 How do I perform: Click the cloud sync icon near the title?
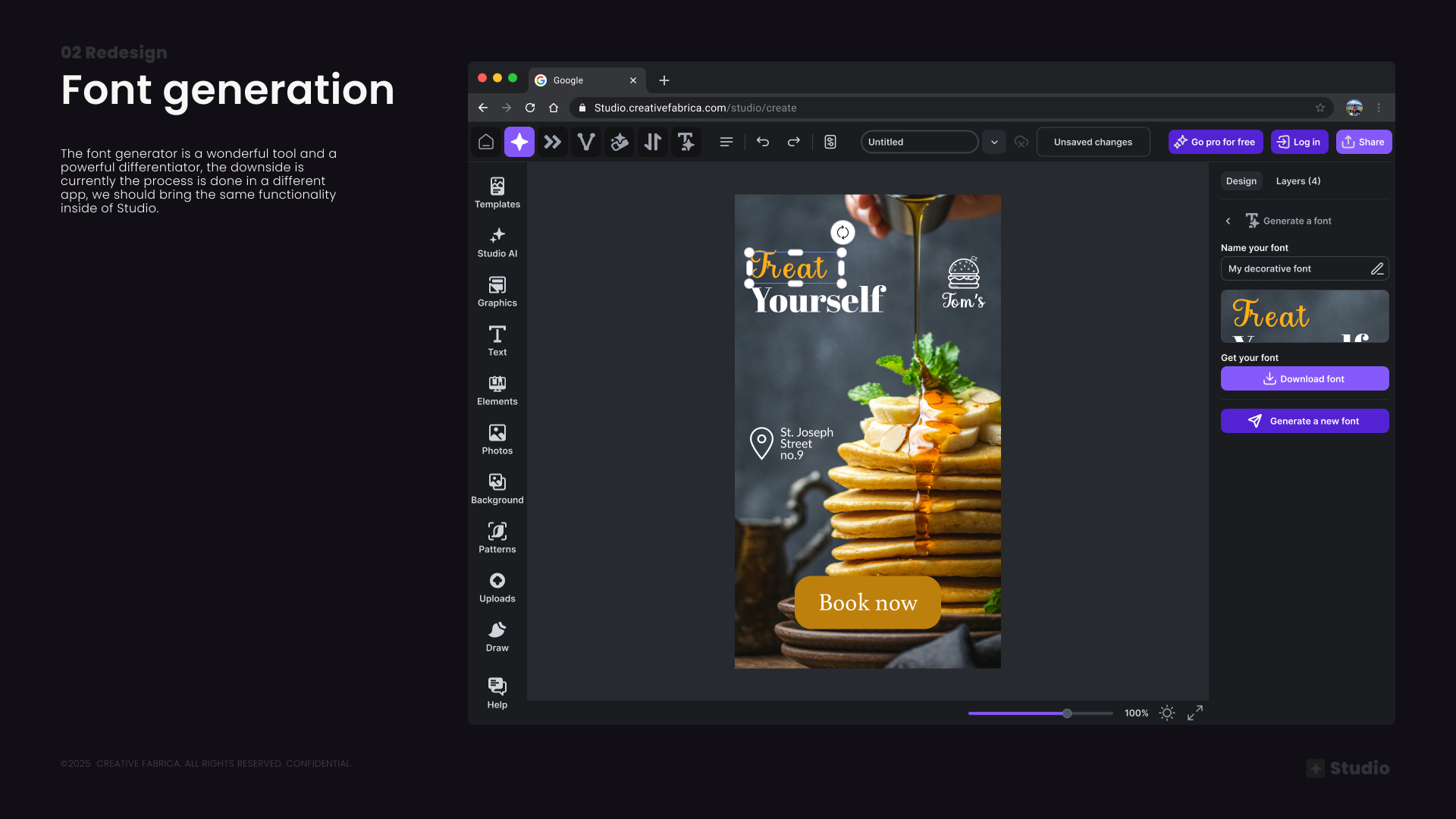pyautogui.click(x=1021, y=142)
